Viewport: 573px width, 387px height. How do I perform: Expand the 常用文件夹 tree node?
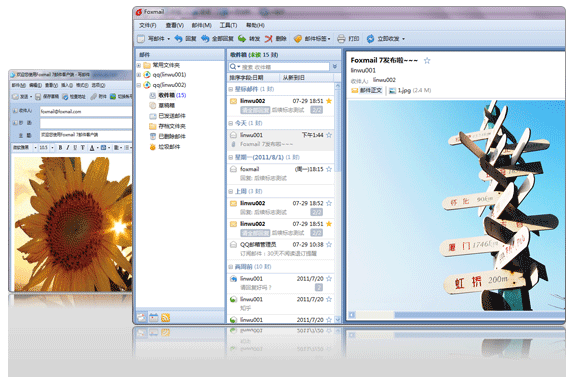pos(139,65)
